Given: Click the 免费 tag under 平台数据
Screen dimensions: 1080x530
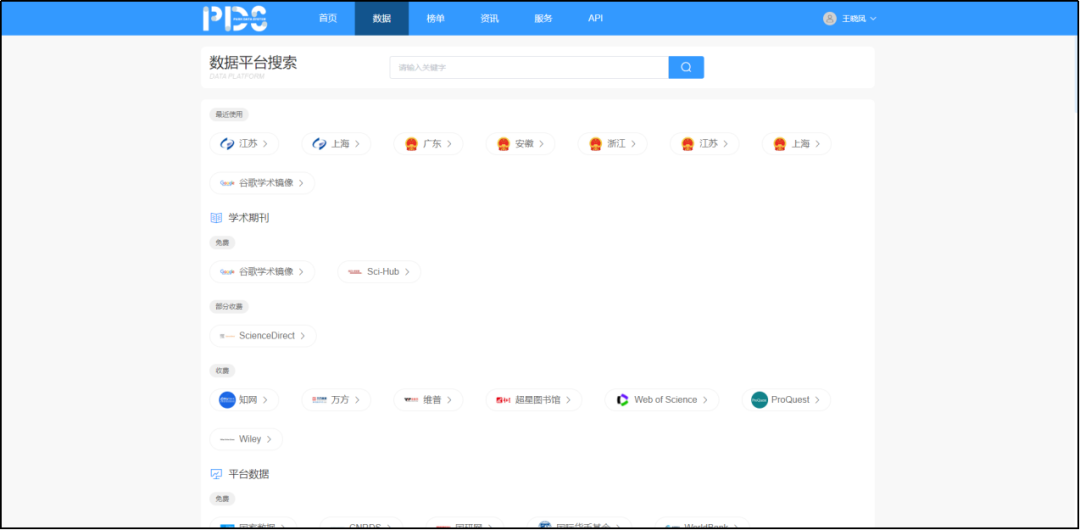Looking at the screenshot, I should pyautogui.click(x=222, y=498).
